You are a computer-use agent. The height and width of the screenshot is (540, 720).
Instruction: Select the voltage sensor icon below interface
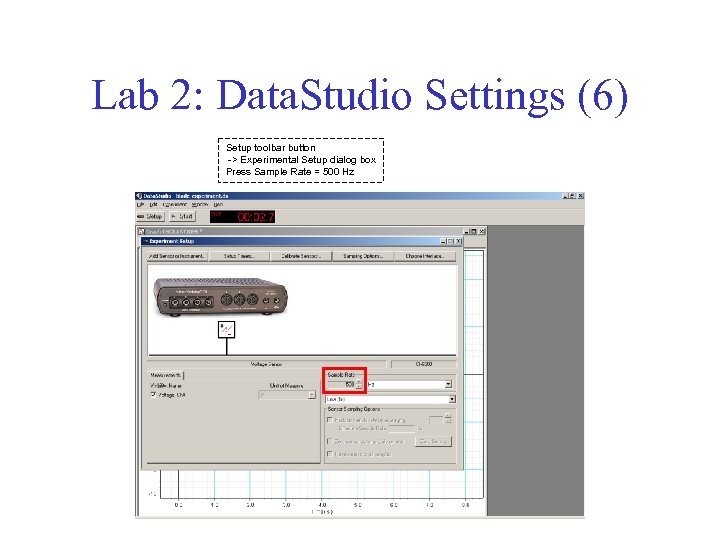point(226,330)
